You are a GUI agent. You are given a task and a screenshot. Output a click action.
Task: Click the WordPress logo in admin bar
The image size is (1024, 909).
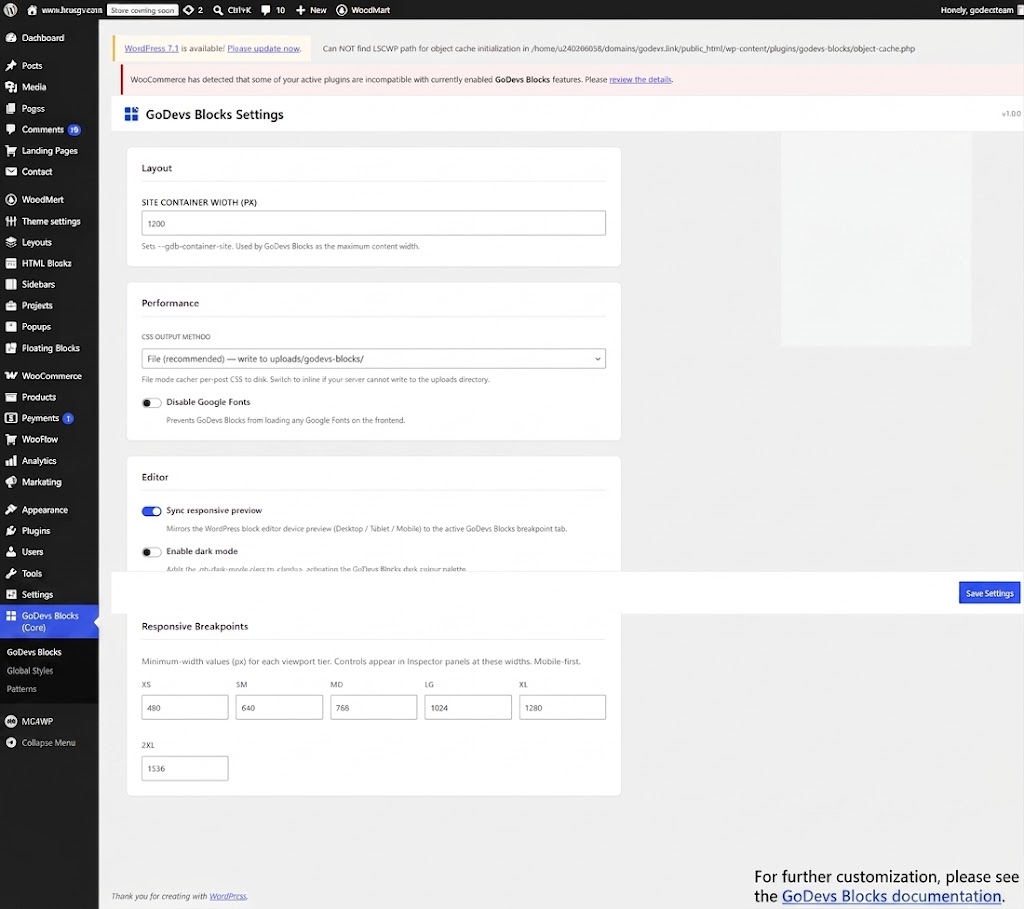tap(10, 10)
